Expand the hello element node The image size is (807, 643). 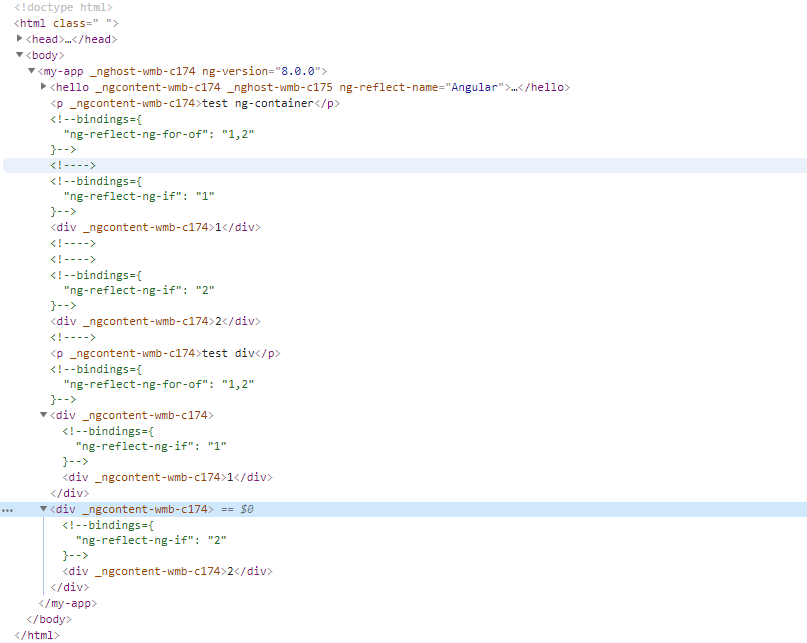pos(42,87)
